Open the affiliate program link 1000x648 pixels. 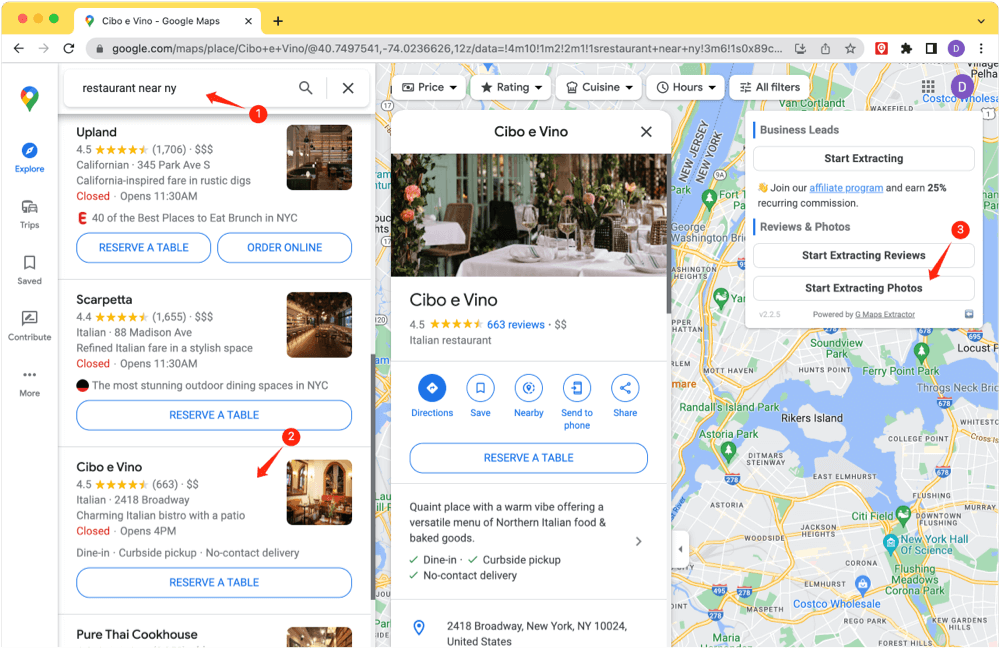(846, 188)
